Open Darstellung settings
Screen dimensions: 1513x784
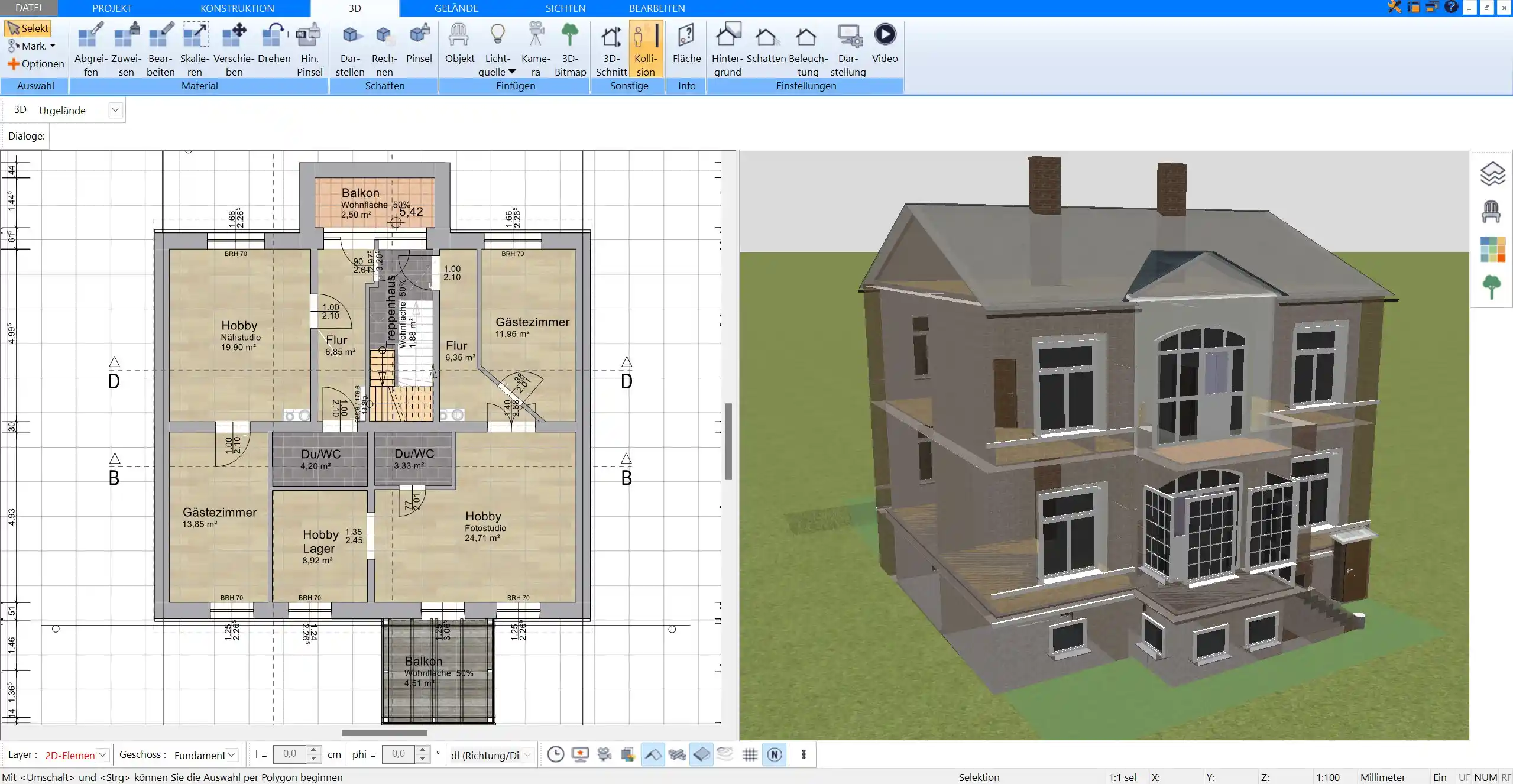coord(848,49)
